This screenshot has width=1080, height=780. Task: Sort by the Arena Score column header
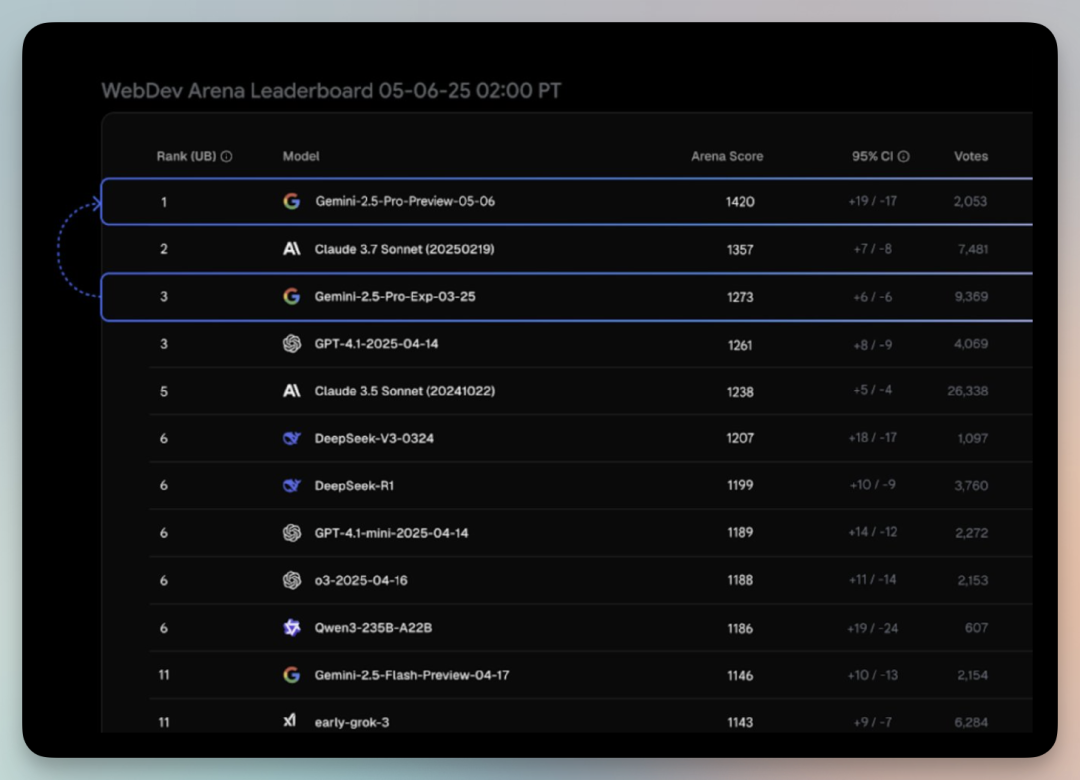click(727, 156)
